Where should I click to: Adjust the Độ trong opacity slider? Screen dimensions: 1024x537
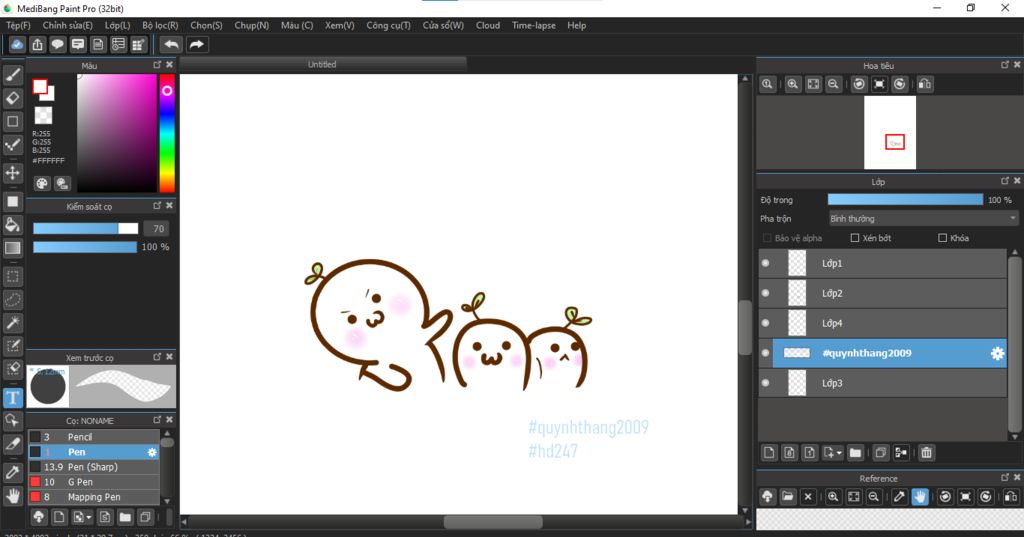pyautogui.click(x=905, y=200)
